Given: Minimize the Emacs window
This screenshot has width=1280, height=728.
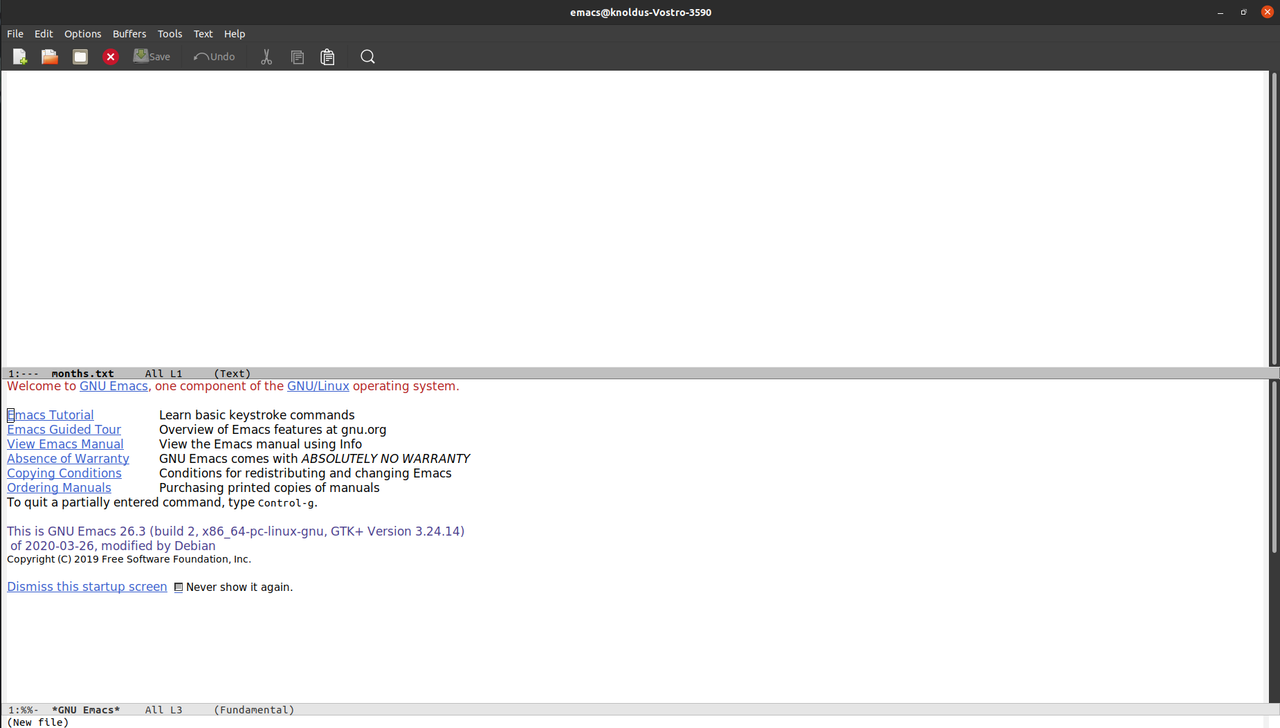Looking at the screenshot, I should [1219, 12].
